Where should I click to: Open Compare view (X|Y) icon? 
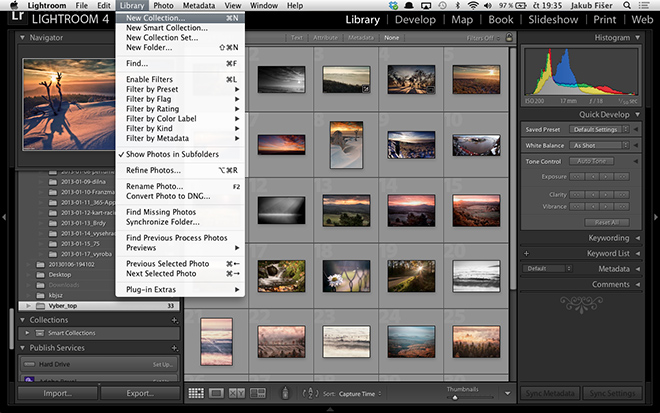236,394
